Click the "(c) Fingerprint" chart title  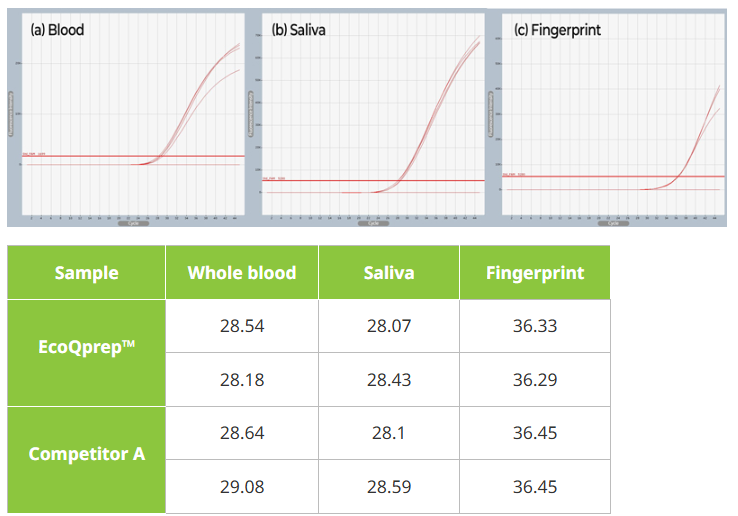coord(557,30)
